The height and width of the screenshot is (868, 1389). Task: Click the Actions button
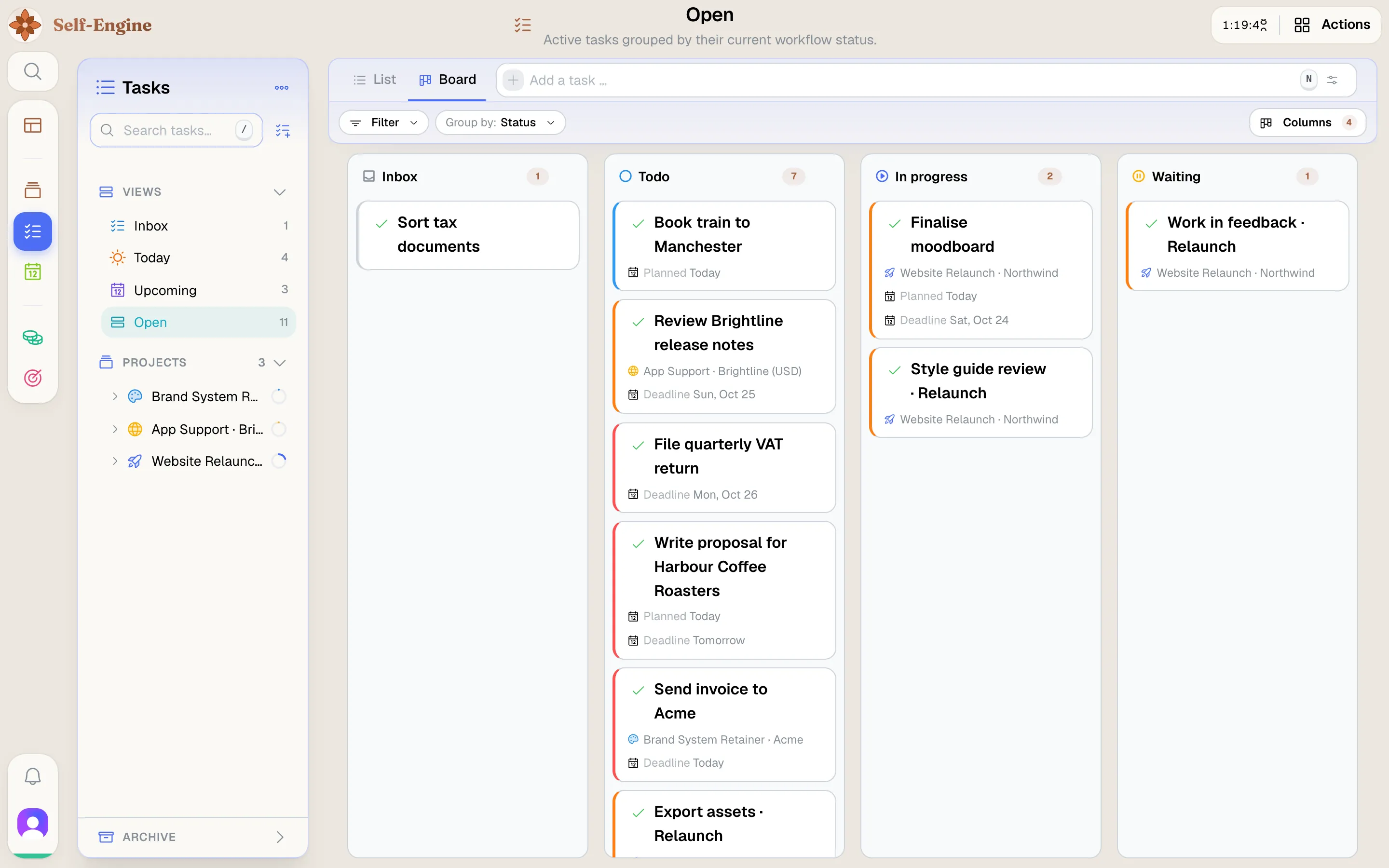(1332, 25)
